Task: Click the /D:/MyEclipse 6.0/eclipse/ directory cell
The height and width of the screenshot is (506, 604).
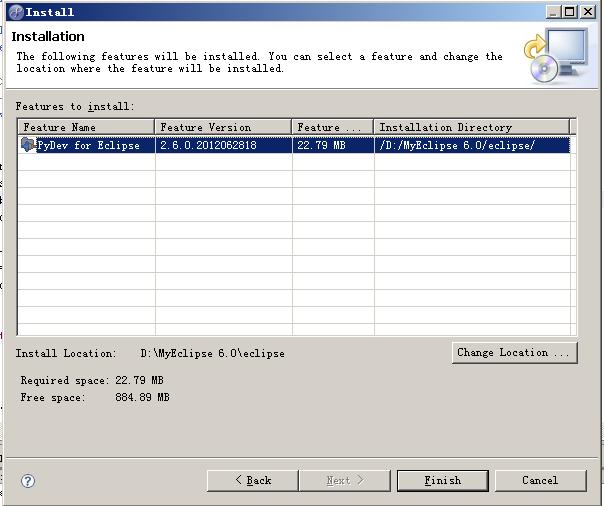Action: (472, 145)
